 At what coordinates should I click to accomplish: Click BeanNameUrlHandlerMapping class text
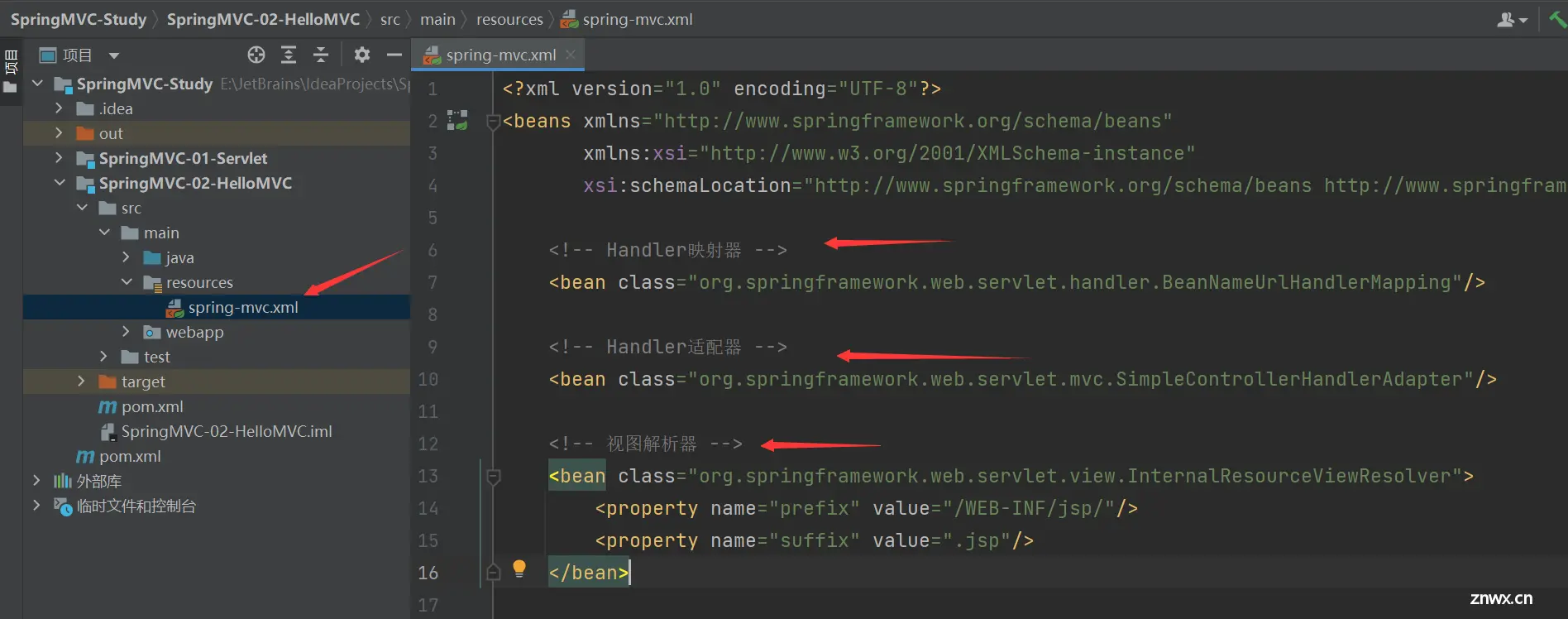[1307, 282]
